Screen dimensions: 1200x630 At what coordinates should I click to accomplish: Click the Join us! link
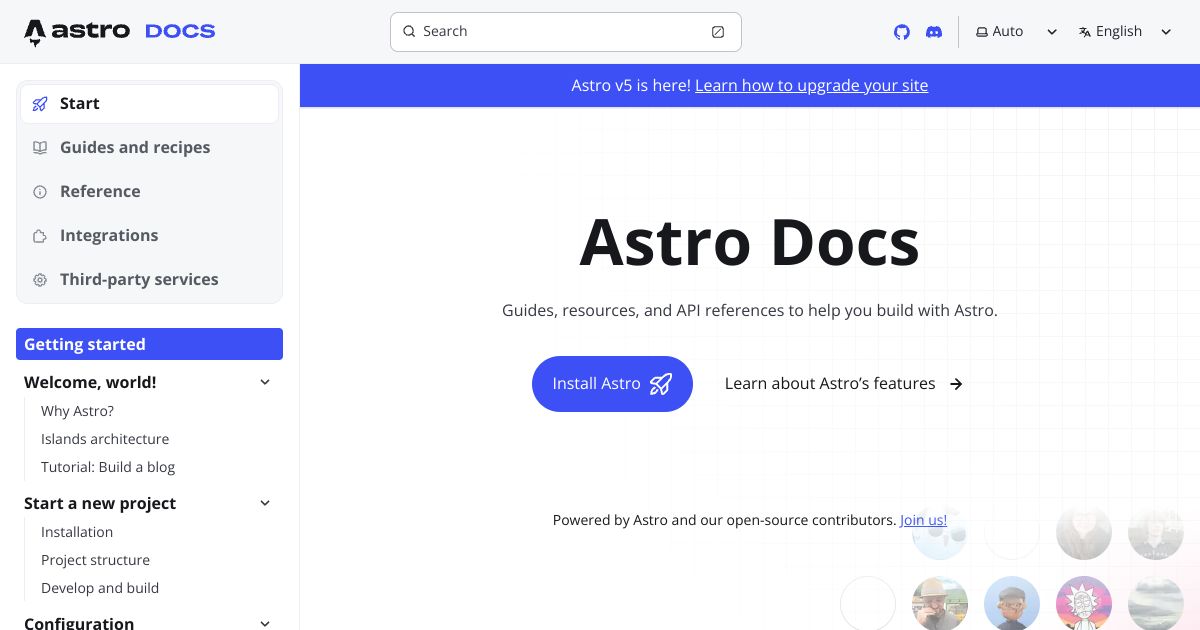point(923,520)
